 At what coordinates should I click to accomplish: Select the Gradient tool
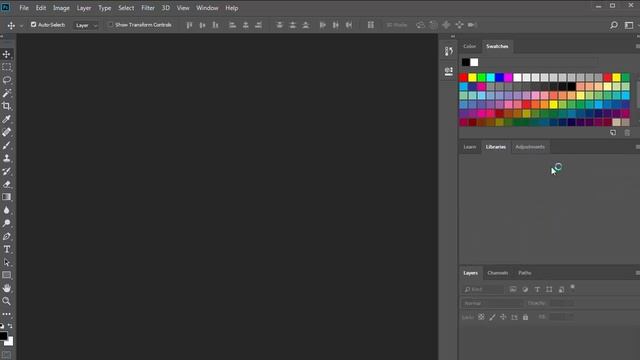click(x=7, y=197)
